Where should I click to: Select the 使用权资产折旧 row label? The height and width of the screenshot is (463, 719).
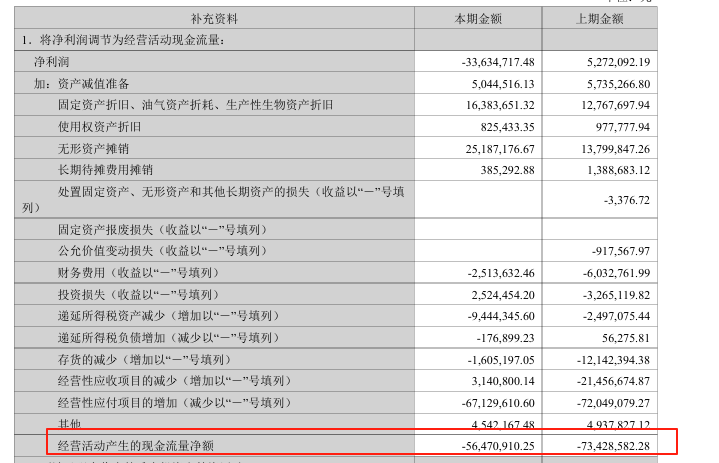click(x=104, y=127)
